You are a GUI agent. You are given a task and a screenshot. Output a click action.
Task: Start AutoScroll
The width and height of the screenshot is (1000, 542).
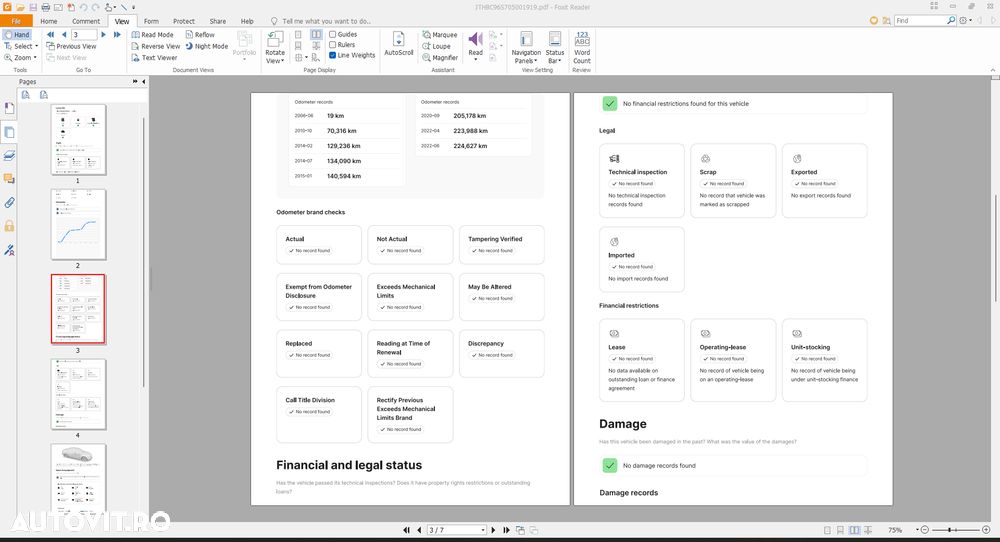point(399,43)
